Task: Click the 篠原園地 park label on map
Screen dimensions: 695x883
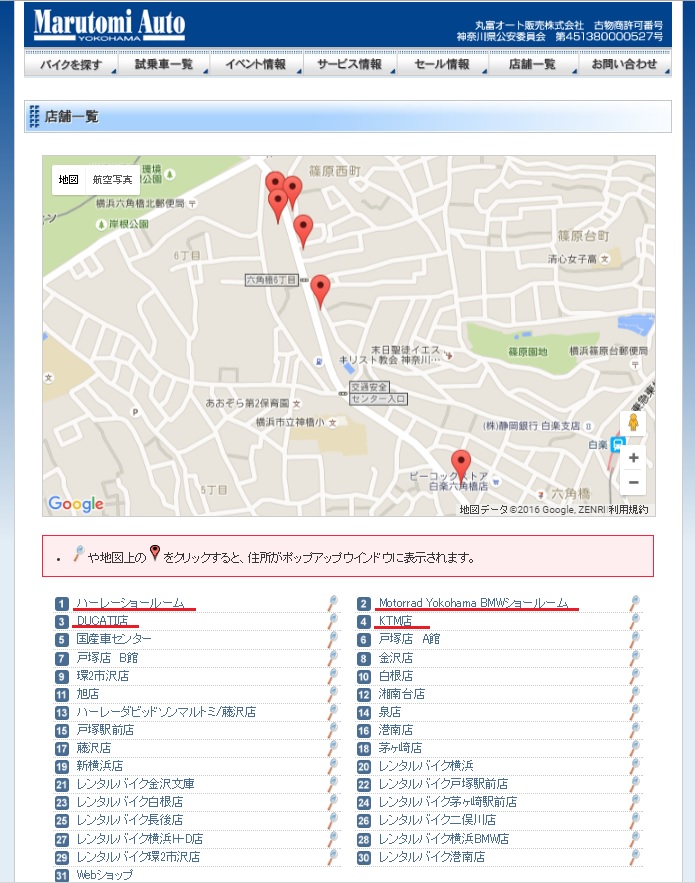Action: pyautogui.click(x=528, y=351)
